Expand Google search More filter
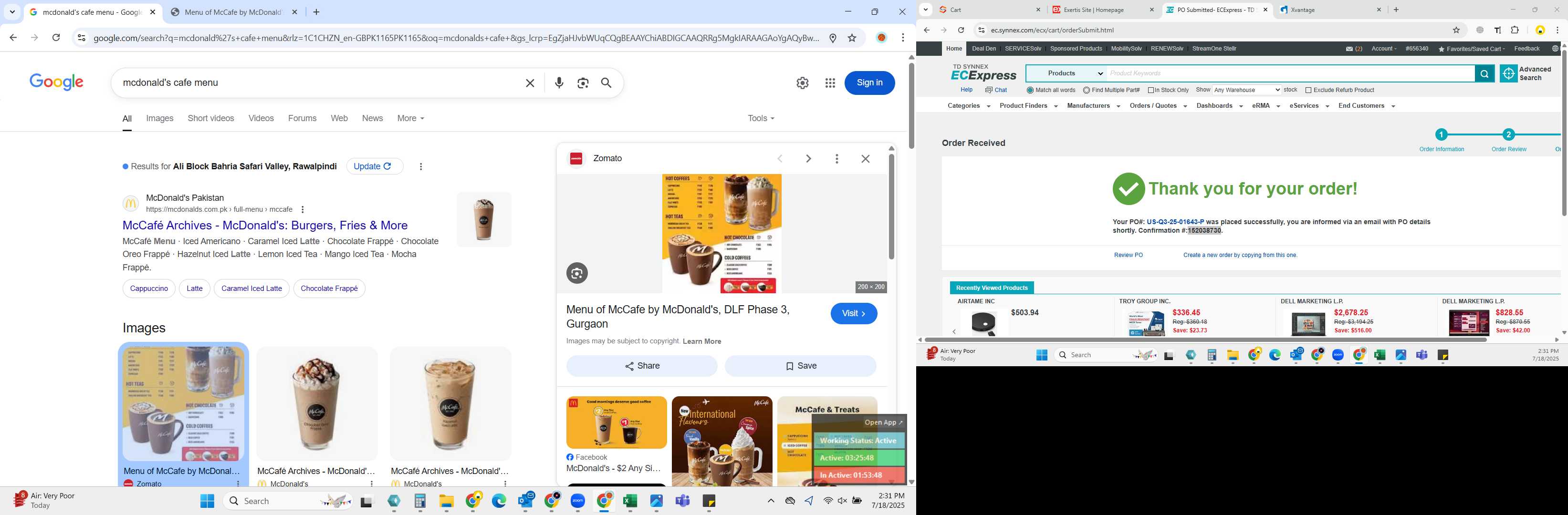Image resolution: width=1568 pixels, height=515 pixels. coord(410,119)
